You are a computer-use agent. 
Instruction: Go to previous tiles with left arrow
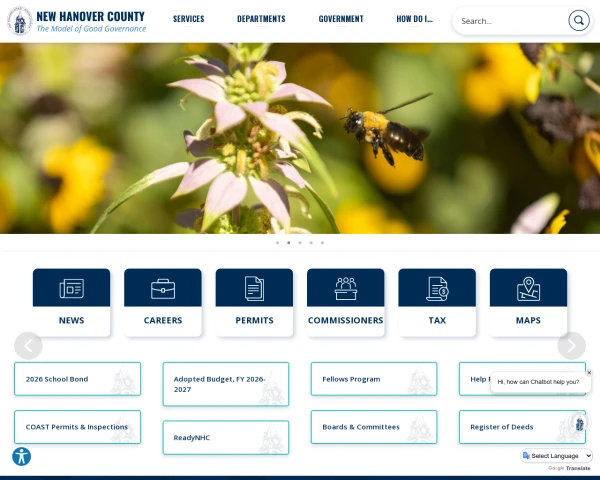click(28, 346)
